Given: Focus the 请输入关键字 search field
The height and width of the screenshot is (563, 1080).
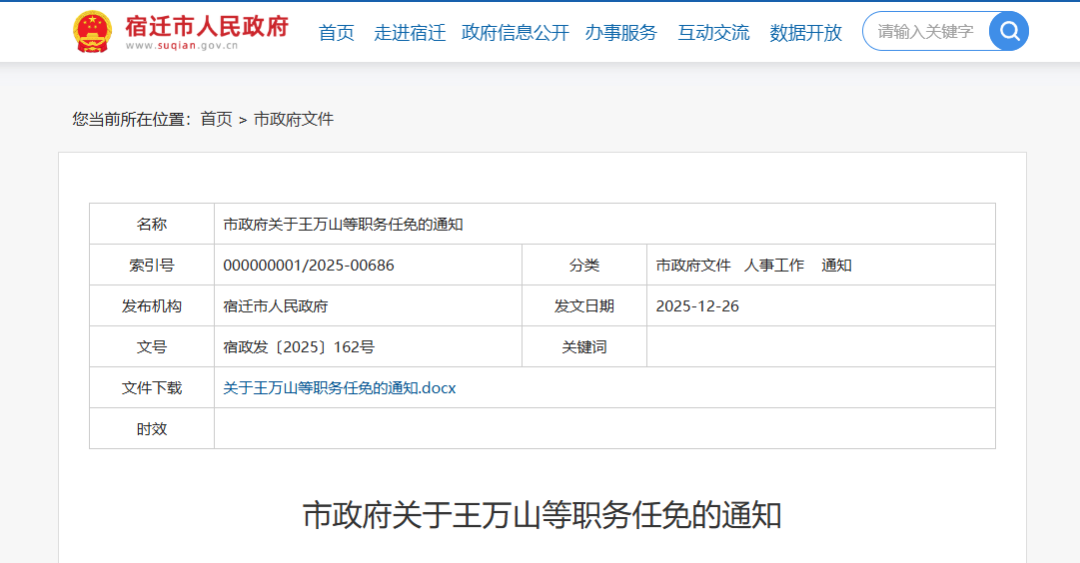Looking at the screenshot, I should click(x=925, y=32).
